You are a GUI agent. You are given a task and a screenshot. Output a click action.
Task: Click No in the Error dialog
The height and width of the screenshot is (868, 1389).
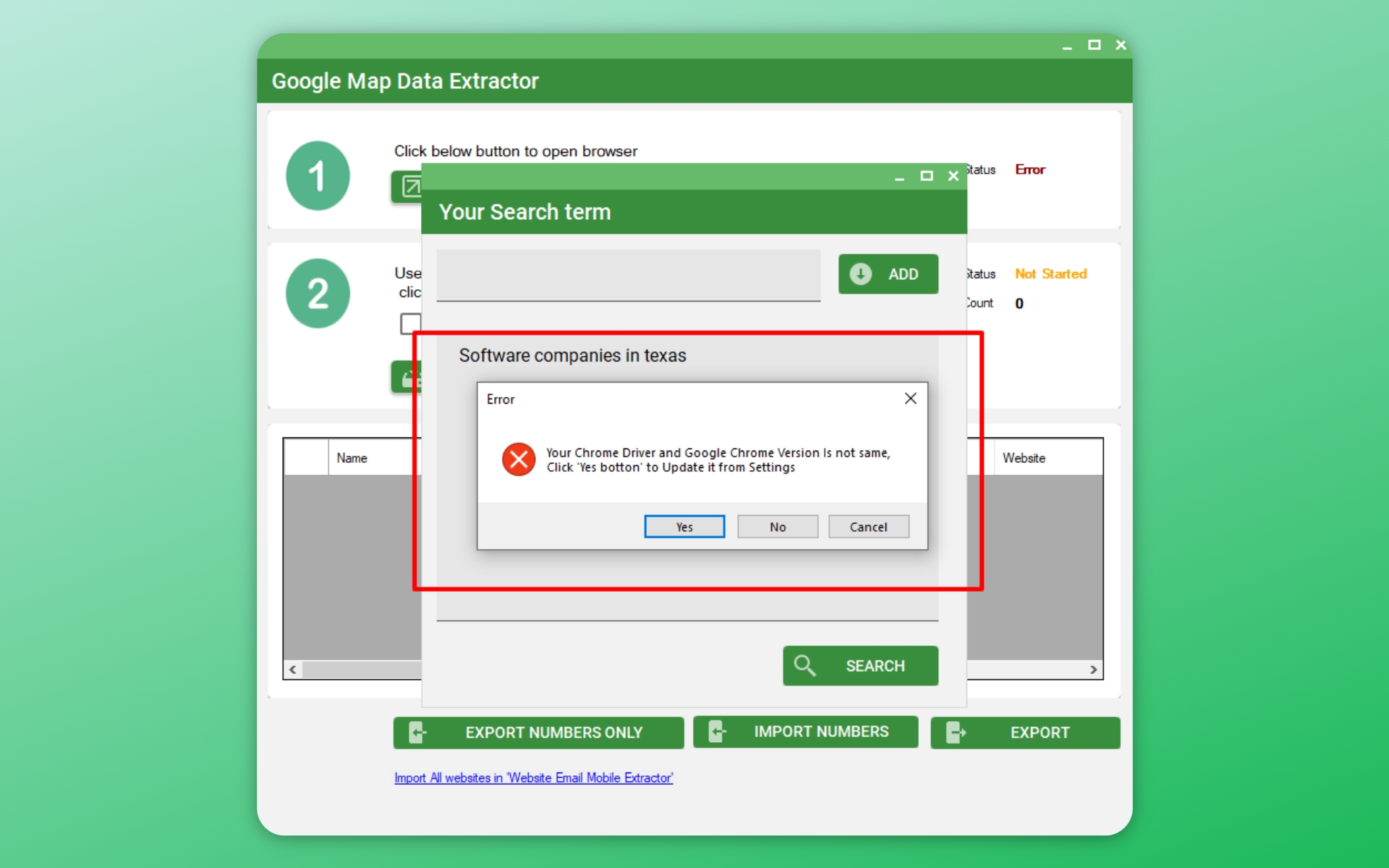coord(777,527)
